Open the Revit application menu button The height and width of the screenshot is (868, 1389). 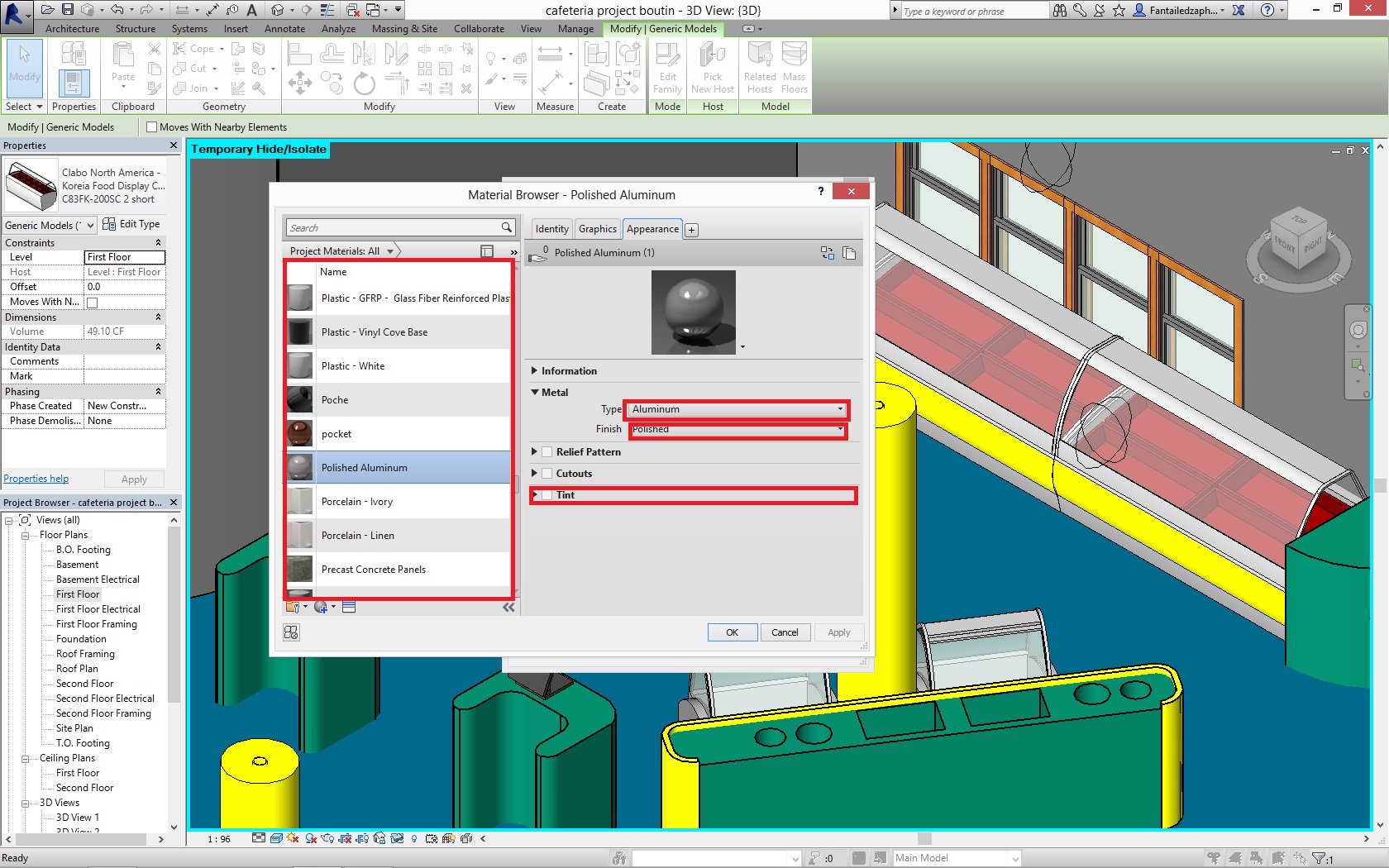click(x=17, y=15)
